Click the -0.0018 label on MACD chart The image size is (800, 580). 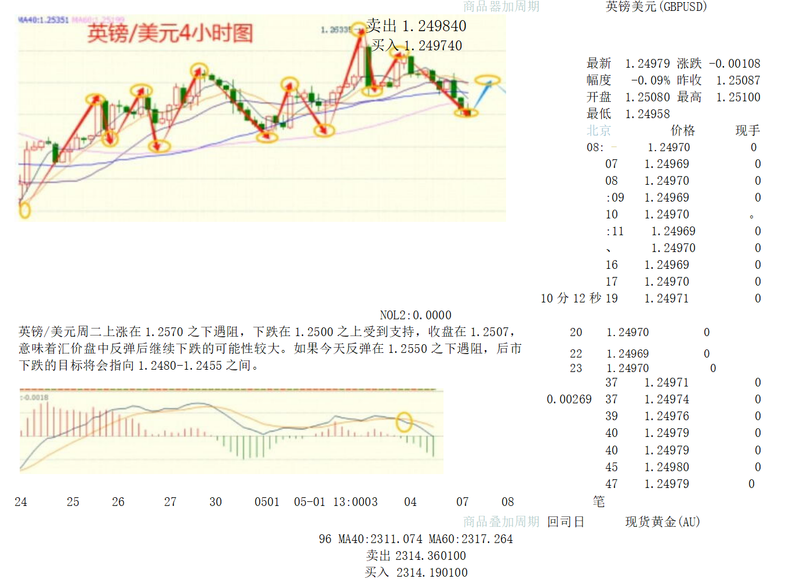tap(35, 397)
